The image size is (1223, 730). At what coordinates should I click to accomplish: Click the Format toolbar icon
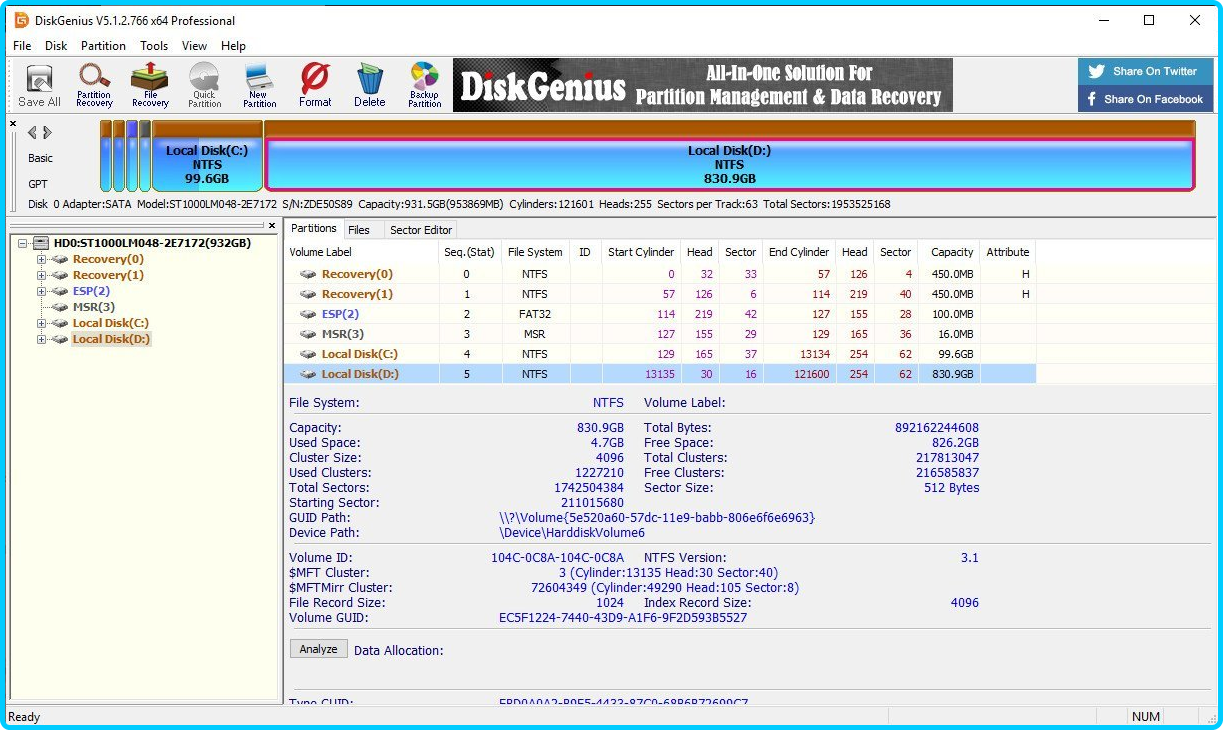pos(315,86)
